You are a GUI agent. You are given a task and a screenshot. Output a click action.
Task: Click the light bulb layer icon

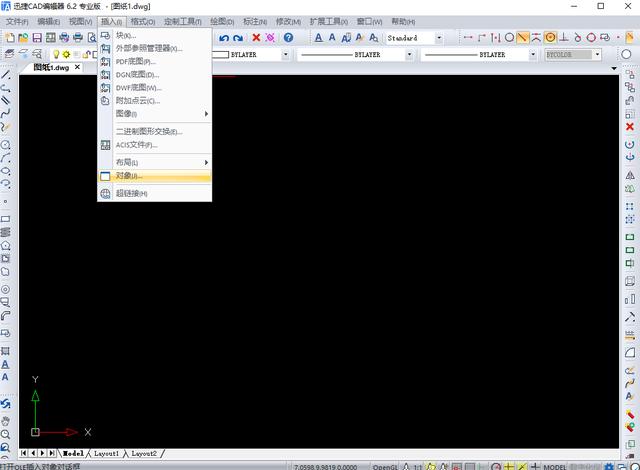(x=56, y=54)
